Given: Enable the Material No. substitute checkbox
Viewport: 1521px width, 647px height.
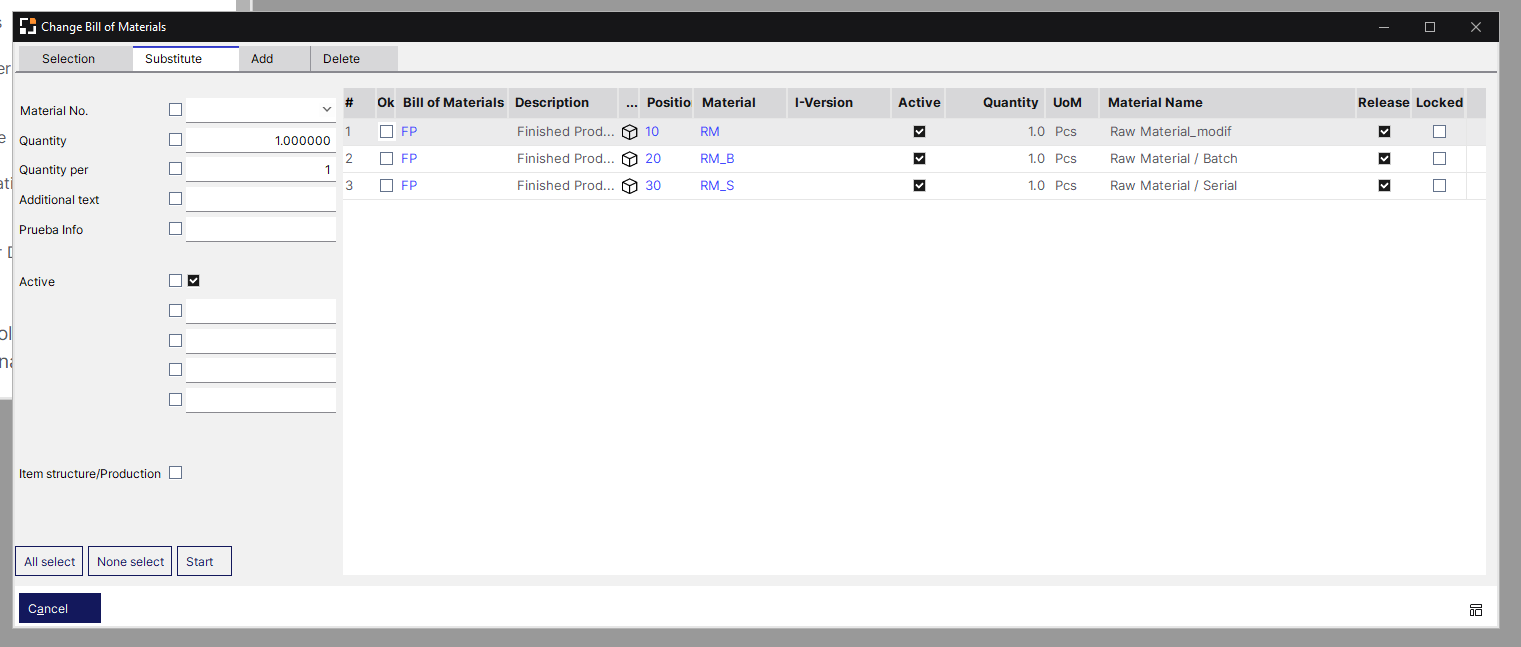Looking at the screenshot, I should tap(176, 110).
